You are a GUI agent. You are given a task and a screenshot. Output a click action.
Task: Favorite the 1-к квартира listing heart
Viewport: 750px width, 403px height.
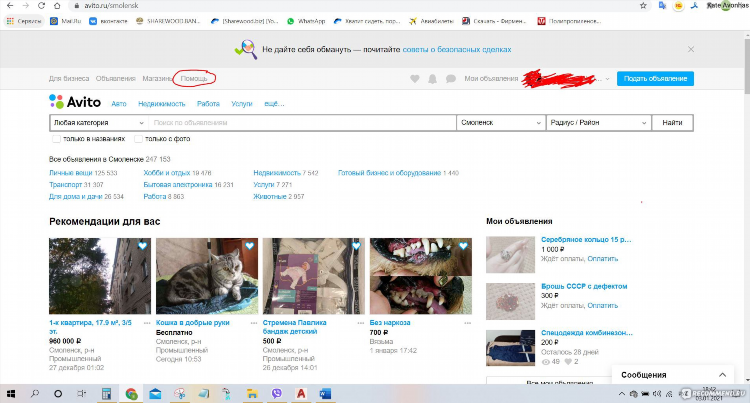tap(143, 246)
